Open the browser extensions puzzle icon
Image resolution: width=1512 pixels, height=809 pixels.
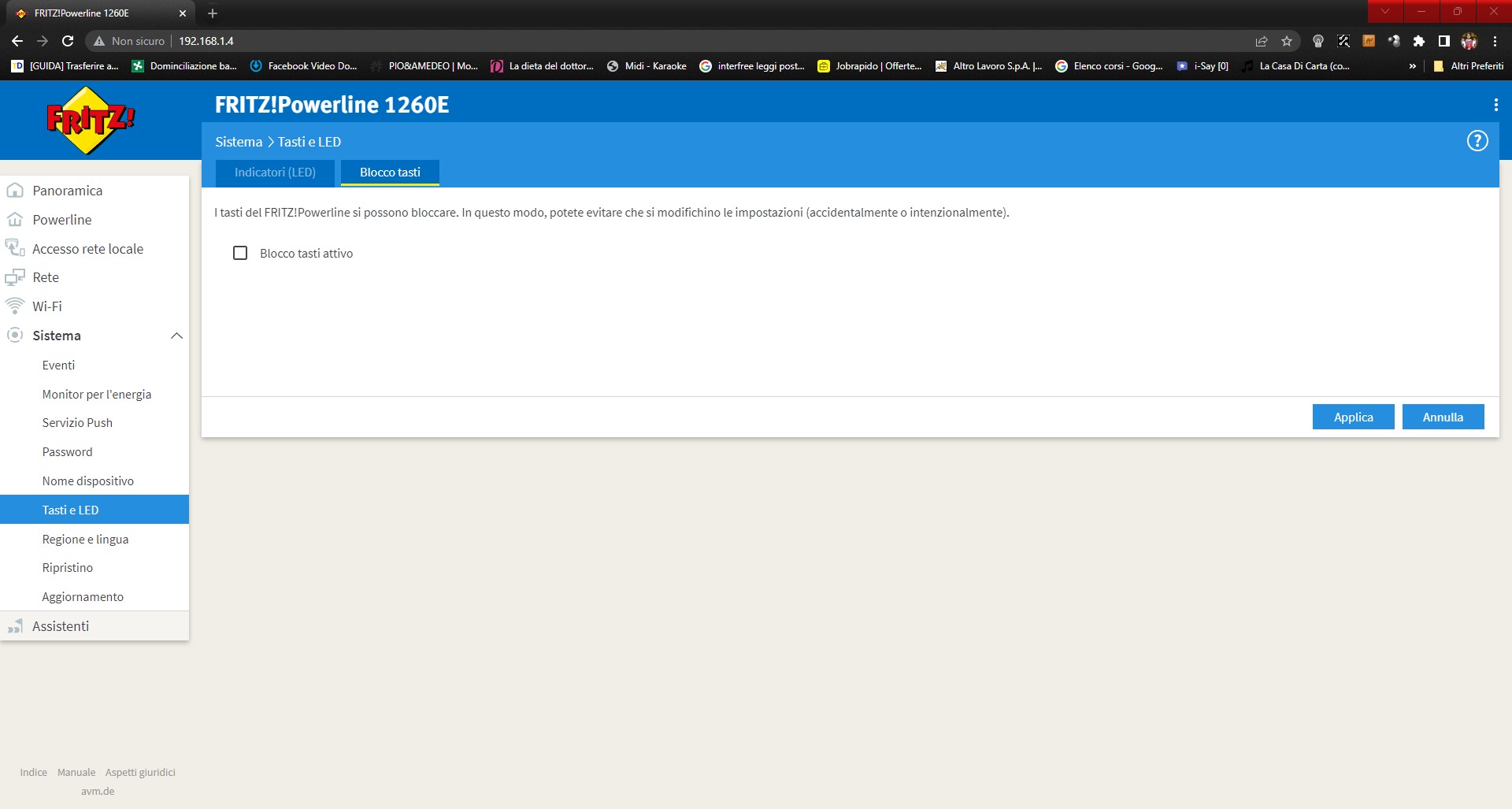1419,41
